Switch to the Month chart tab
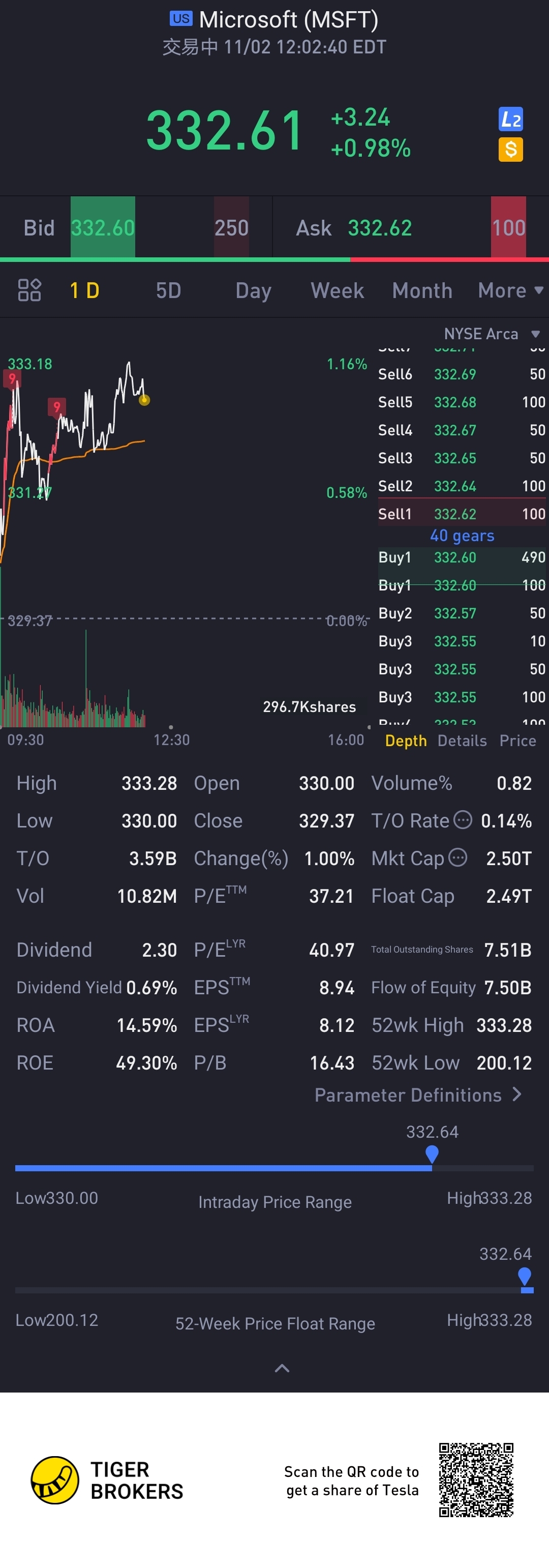Screen dimensions: 549x1568 coord(422,290)
